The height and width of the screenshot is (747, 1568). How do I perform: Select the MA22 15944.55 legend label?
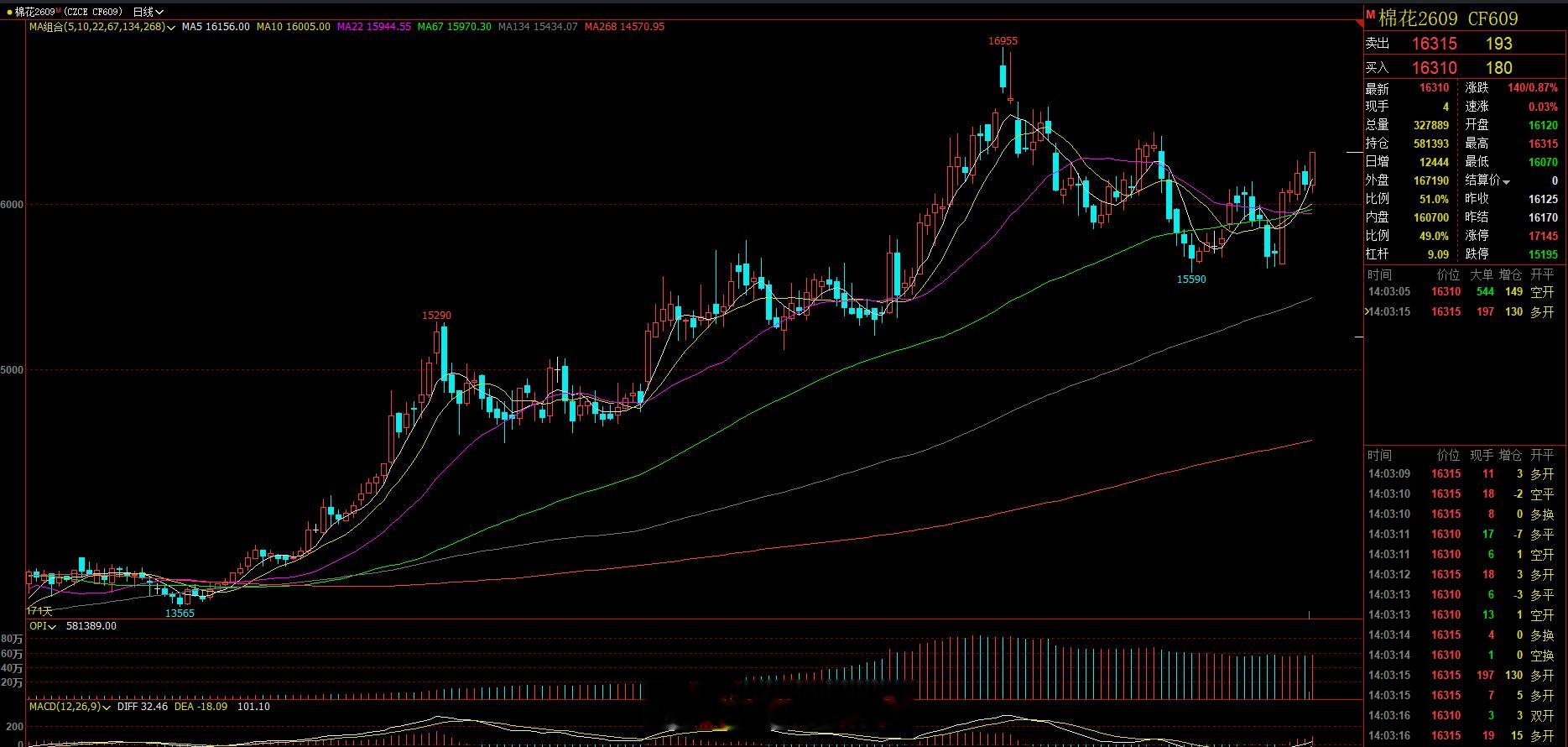(x=374, y=27)
